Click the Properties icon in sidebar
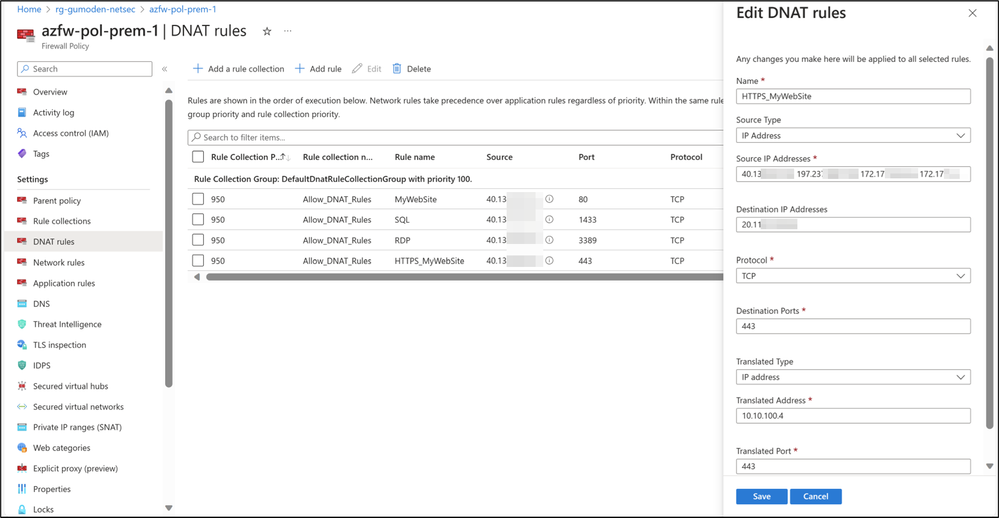Screen dimensions: 999x518 click(22, 489)
